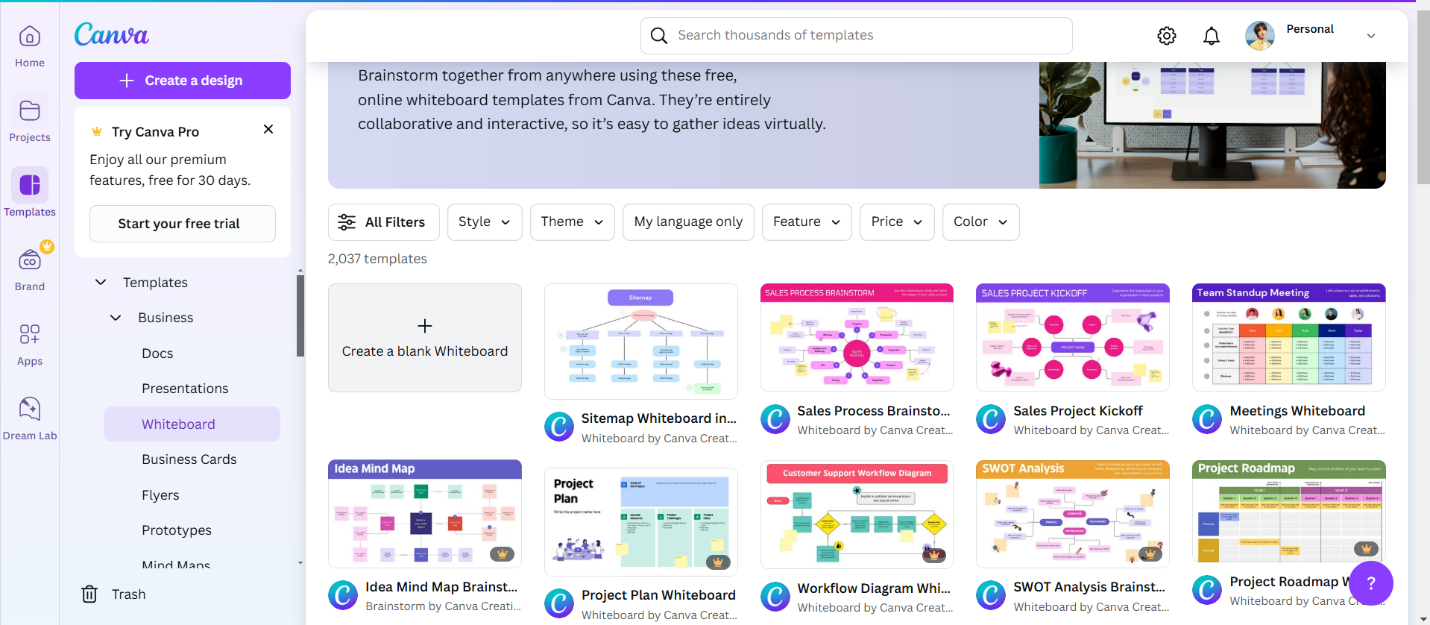
Task: Click the crown Pro badge on Idea Mind Map
Action: click(502, 554)
